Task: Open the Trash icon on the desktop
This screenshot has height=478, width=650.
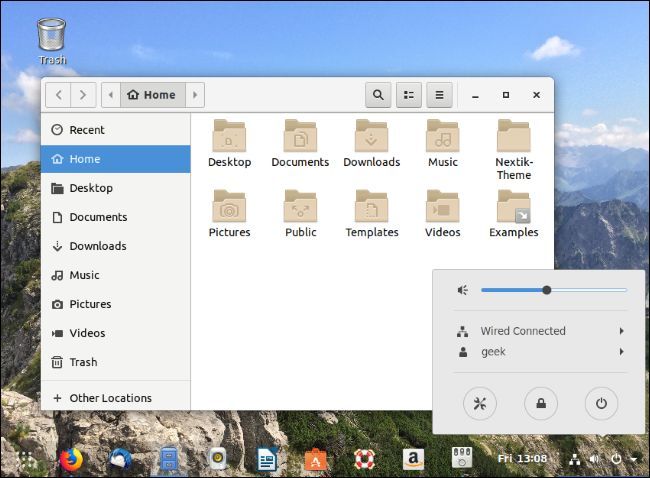Action: pyautogui.click(x=52, y=36)
